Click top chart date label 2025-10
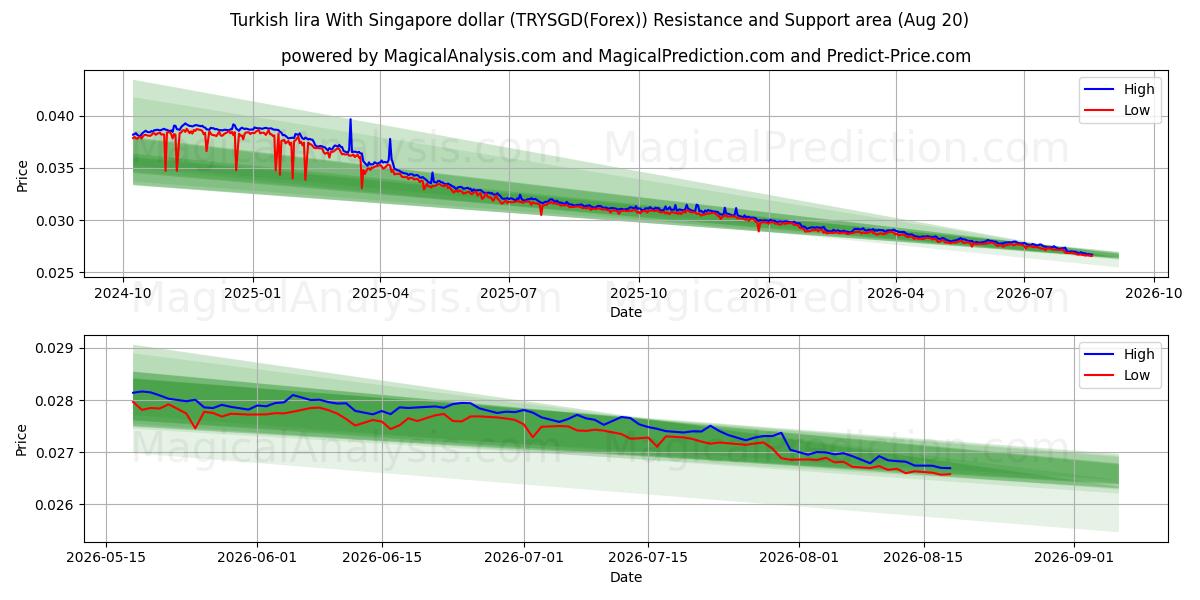Image resolution: width=1200 pixels, height=600 pixels. [638, 294]
